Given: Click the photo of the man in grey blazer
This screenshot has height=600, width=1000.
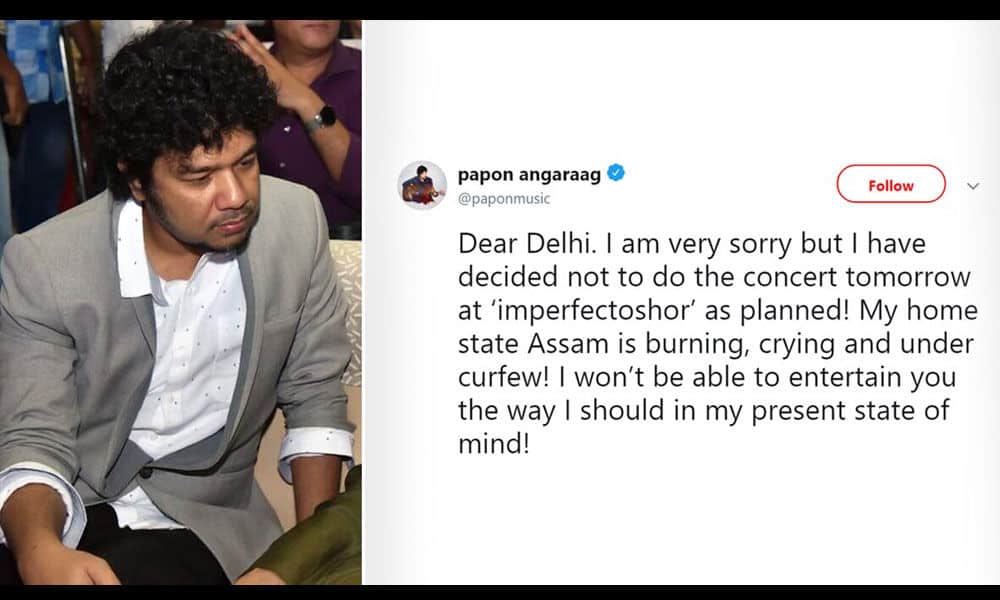Looking at the screenshot, I should click(180, 302).
